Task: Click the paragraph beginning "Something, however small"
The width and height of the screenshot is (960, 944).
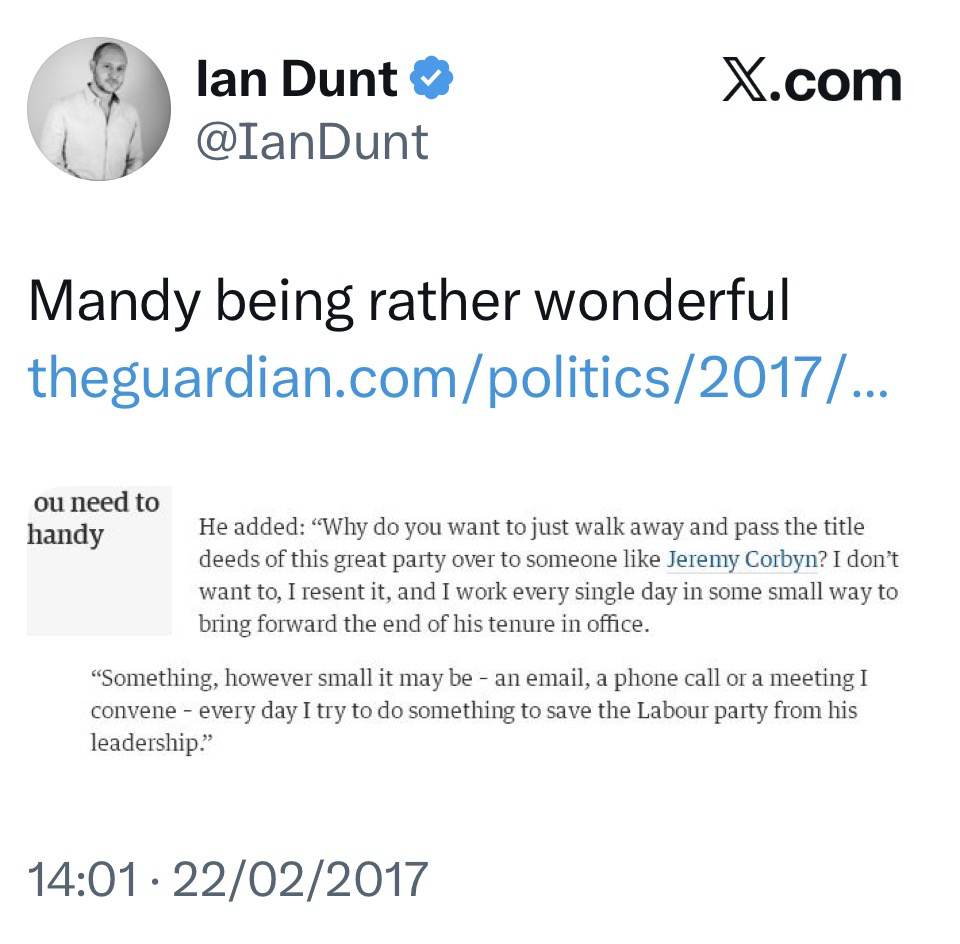Action: (x=479, y=711)
